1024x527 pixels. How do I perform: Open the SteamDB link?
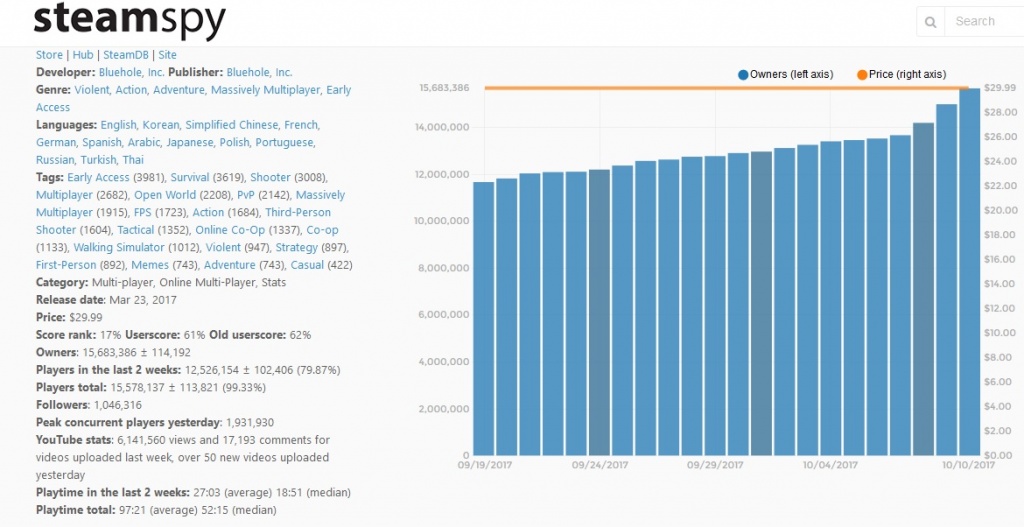(125, 55)
